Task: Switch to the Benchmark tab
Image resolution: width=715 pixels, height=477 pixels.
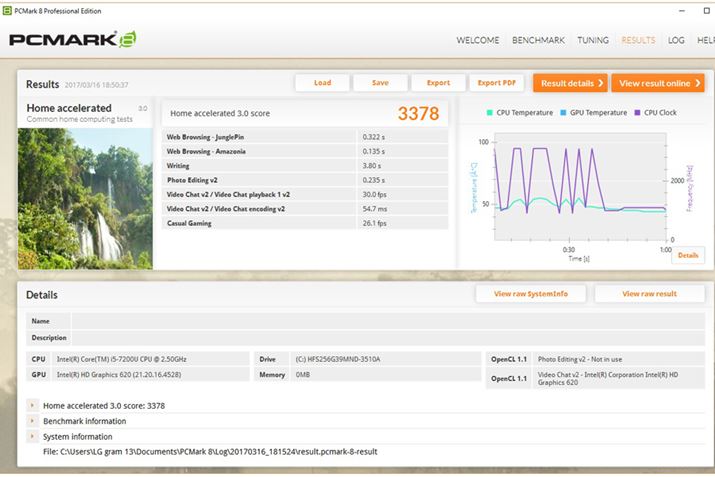Action: [538, 41]
